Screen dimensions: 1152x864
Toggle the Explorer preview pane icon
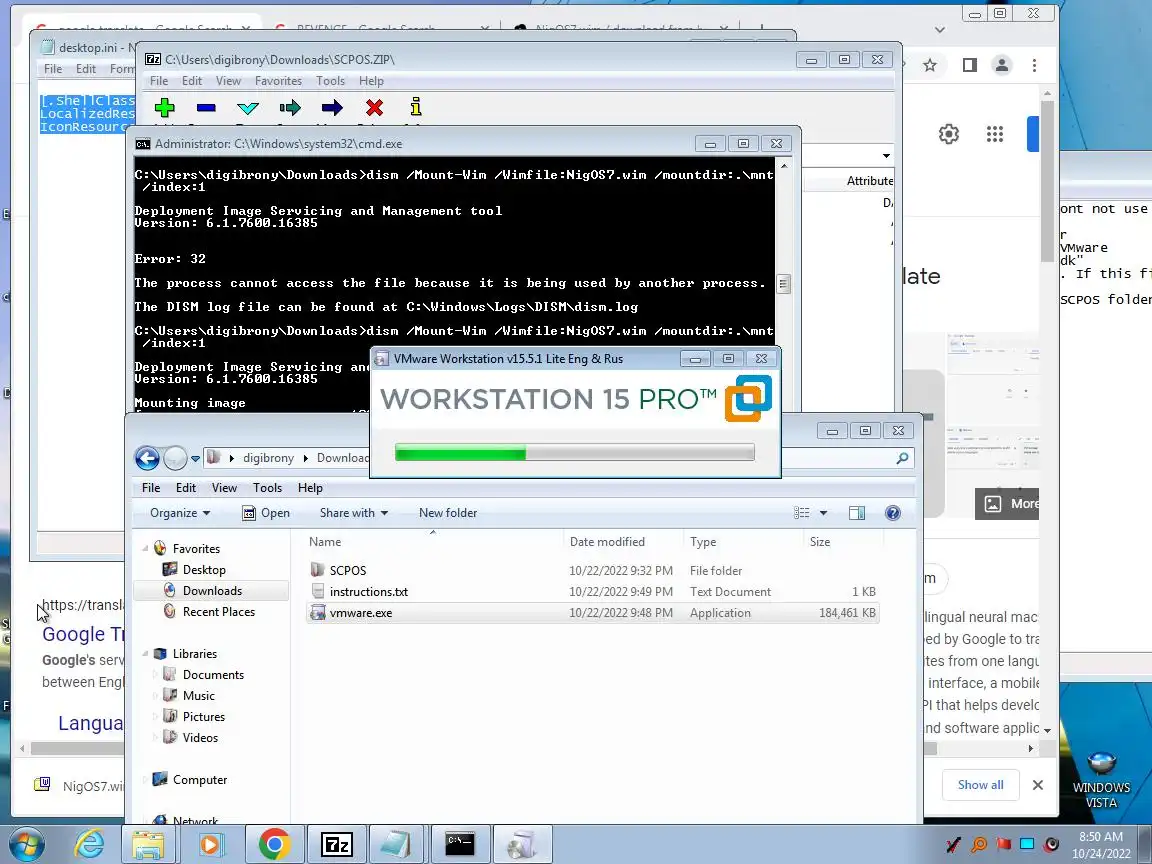pyautogui.click(x=857, y=513)
